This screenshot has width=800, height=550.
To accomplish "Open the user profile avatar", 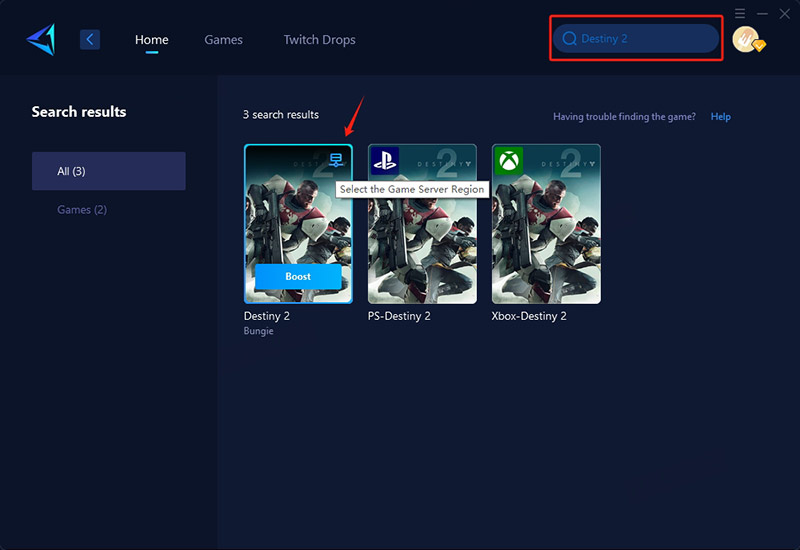I will pos(745,39).
